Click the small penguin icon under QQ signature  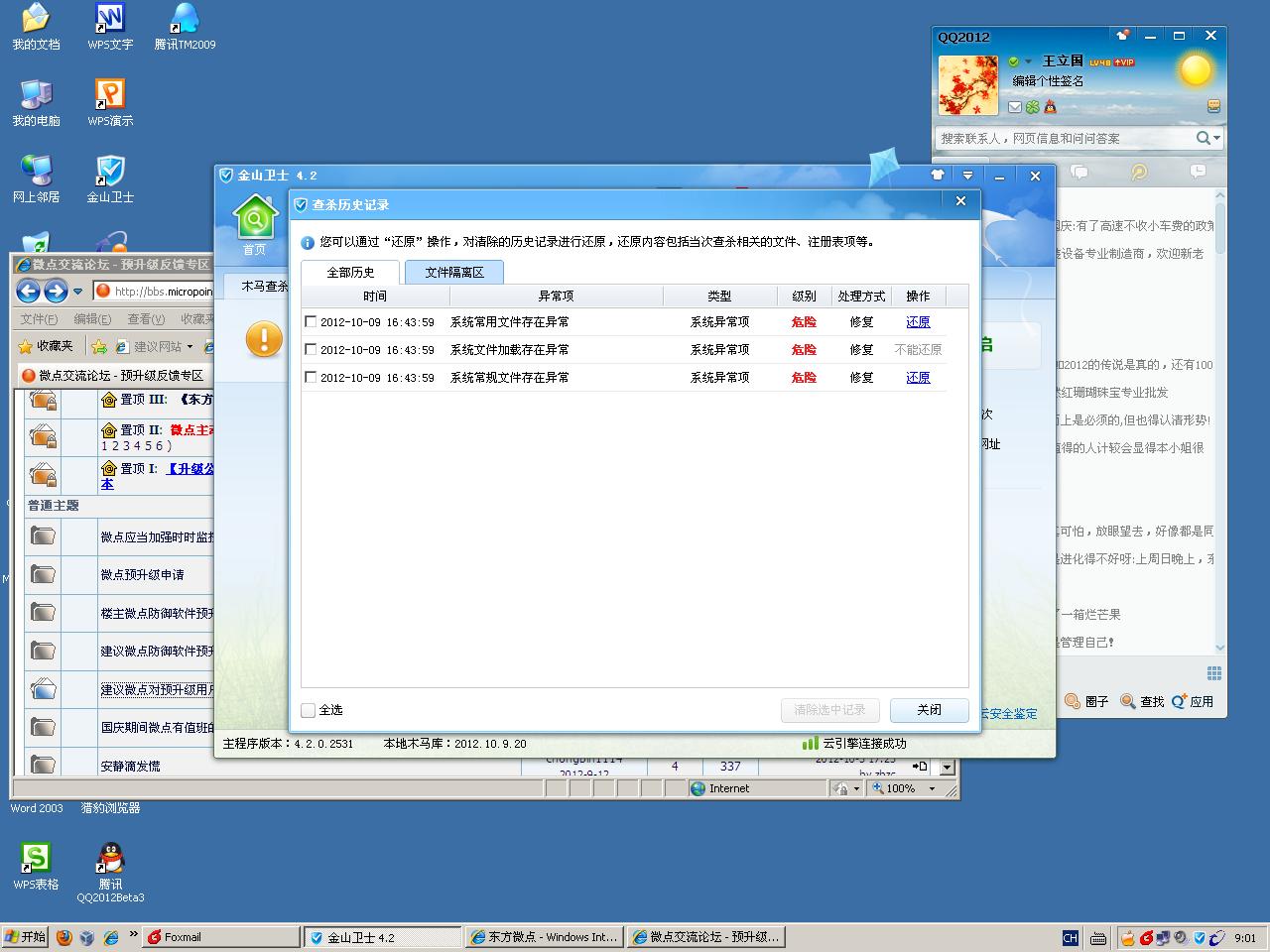click(x=1050, y=107)
